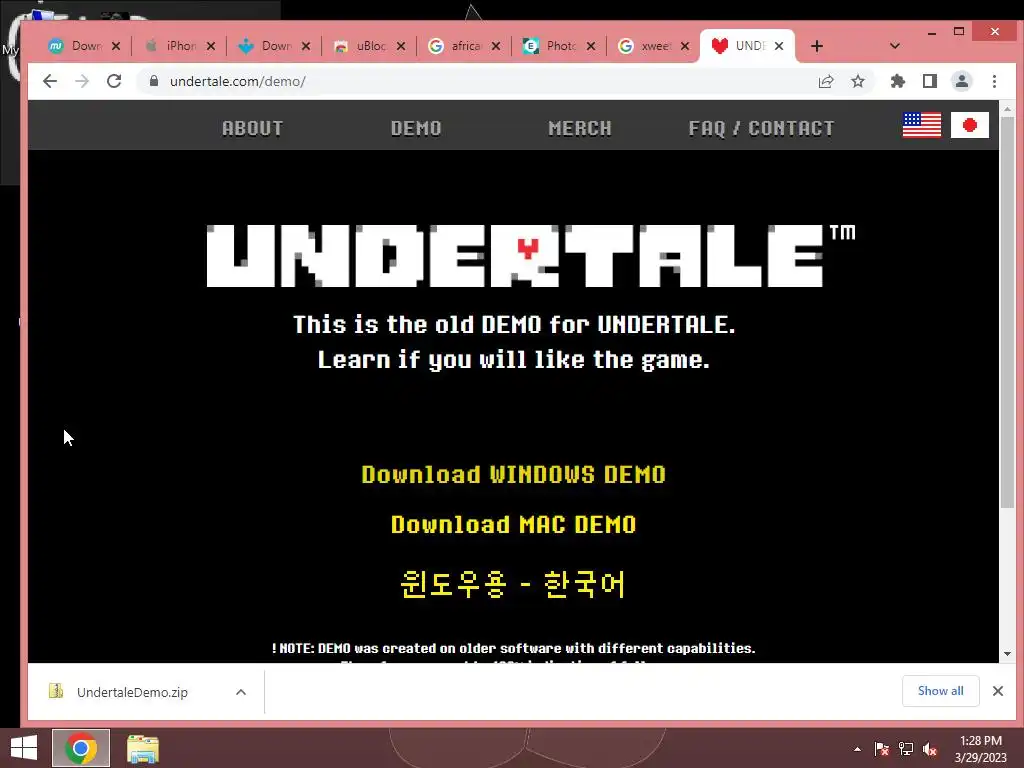1024x768 pixels.
Task: Bookmark this page with the star
Action: click(857, 81)
